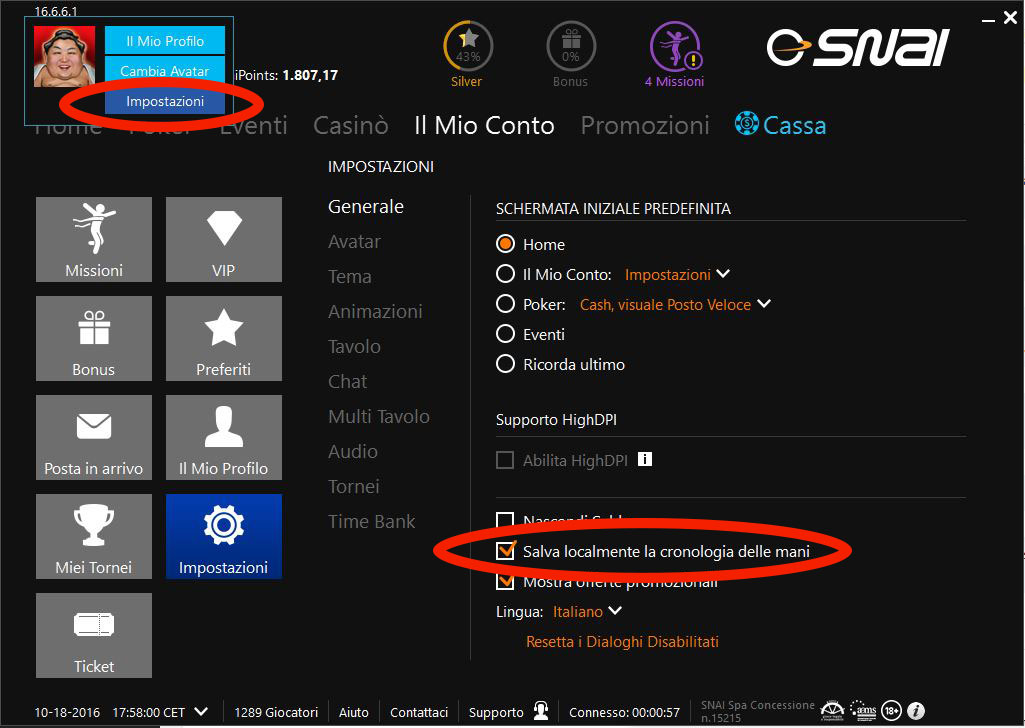Expand the Il Mio Conto Impostazioni dropdown

pyautogui.click(x=723, y=274)
